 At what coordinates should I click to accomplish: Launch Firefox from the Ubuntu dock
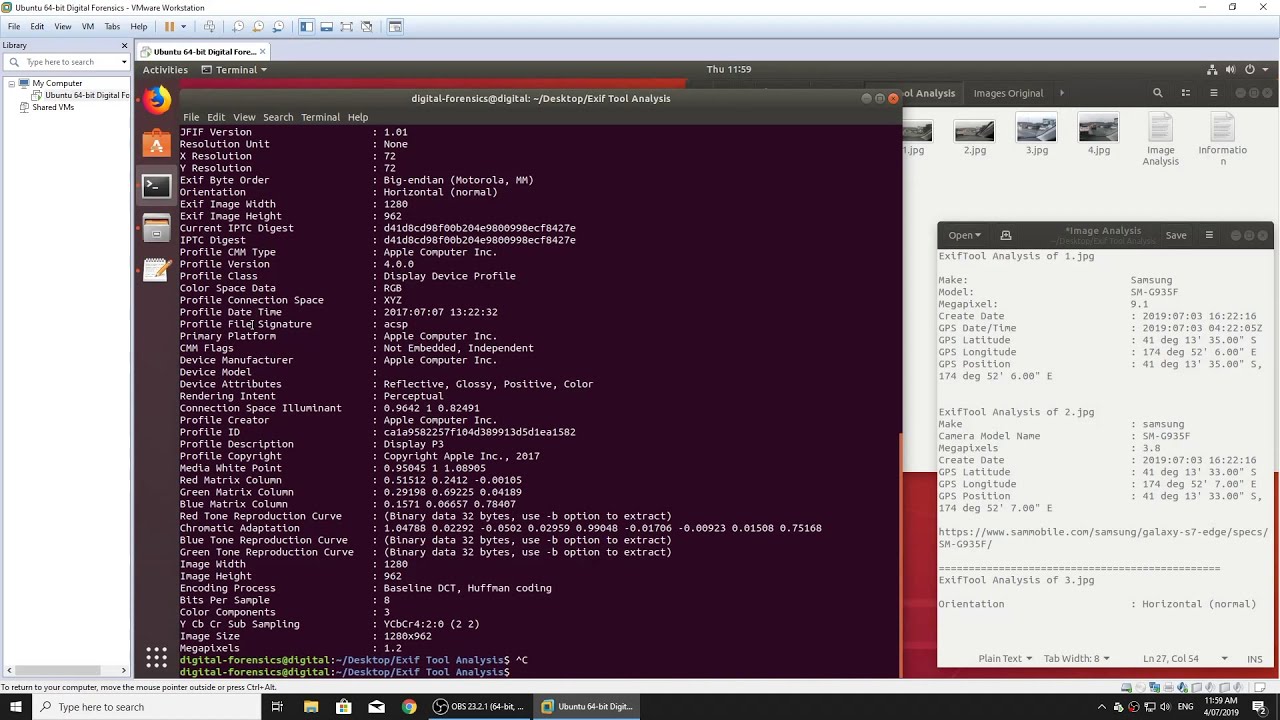[x=156, y=100]
